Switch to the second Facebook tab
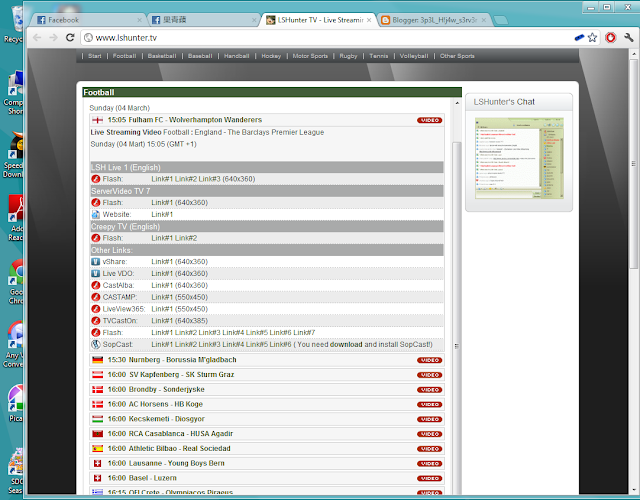Image resolution: width=640 pixels, height=500 pixels. click(202, 20)
